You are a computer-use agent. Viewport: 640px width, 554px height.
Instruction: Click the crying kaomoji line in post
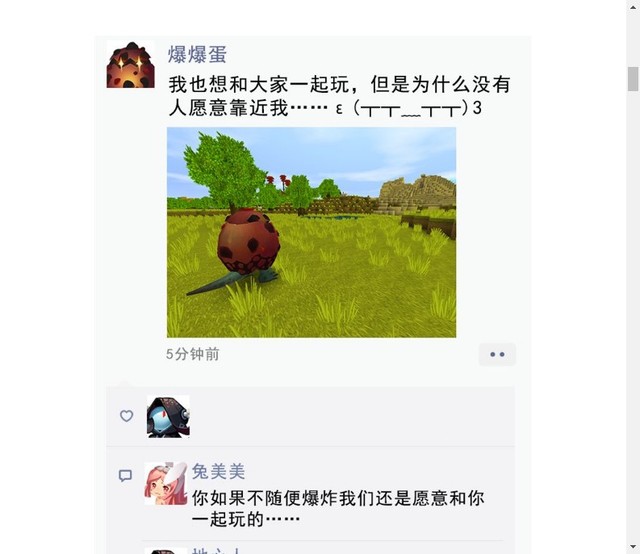(x=325, y=108)
